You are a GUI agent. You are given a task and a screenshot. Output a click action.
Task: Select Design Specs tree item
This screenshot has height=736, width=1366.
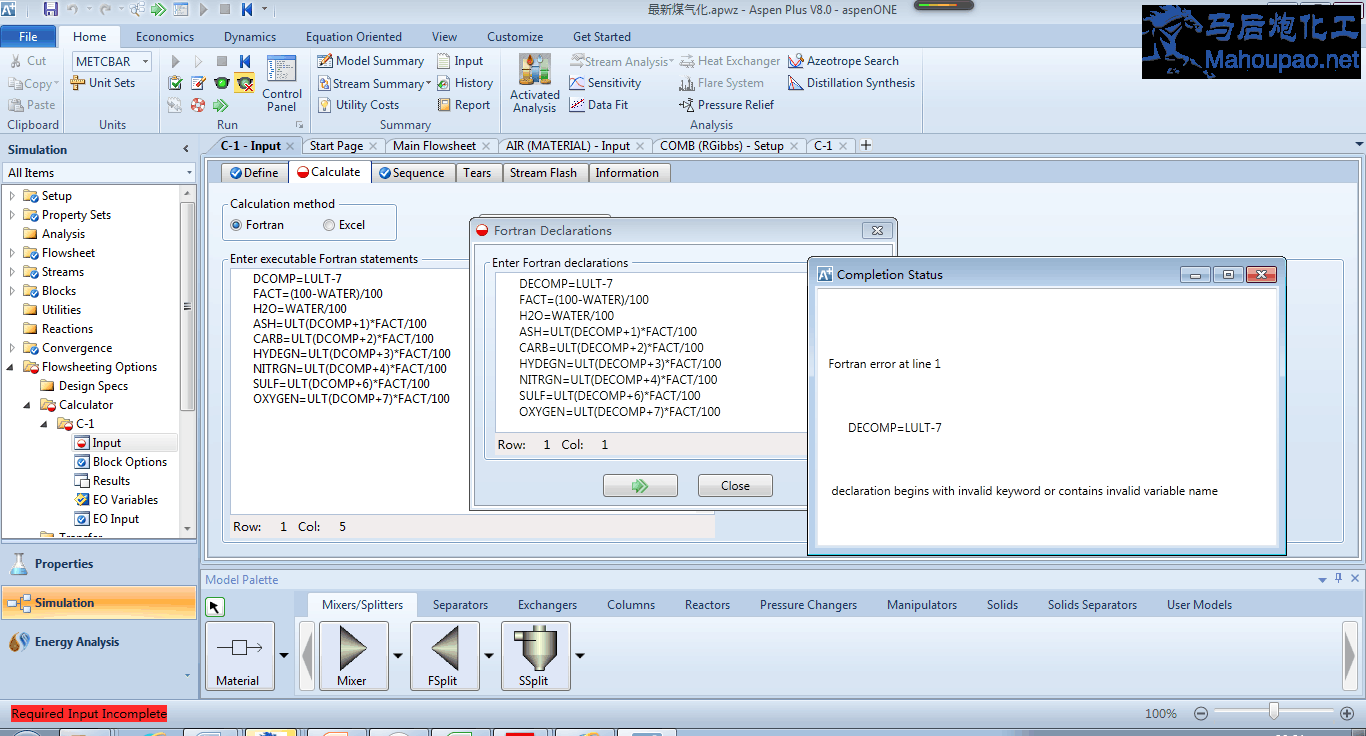click(93, 386)
